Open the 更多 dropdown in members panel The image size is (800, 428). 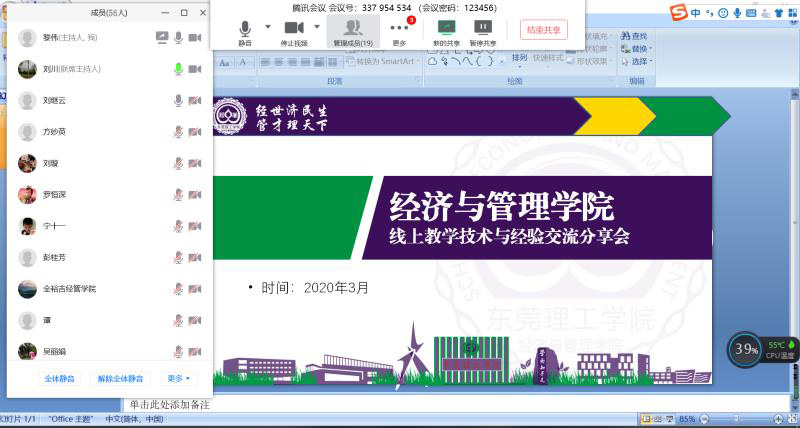[179, 379]
